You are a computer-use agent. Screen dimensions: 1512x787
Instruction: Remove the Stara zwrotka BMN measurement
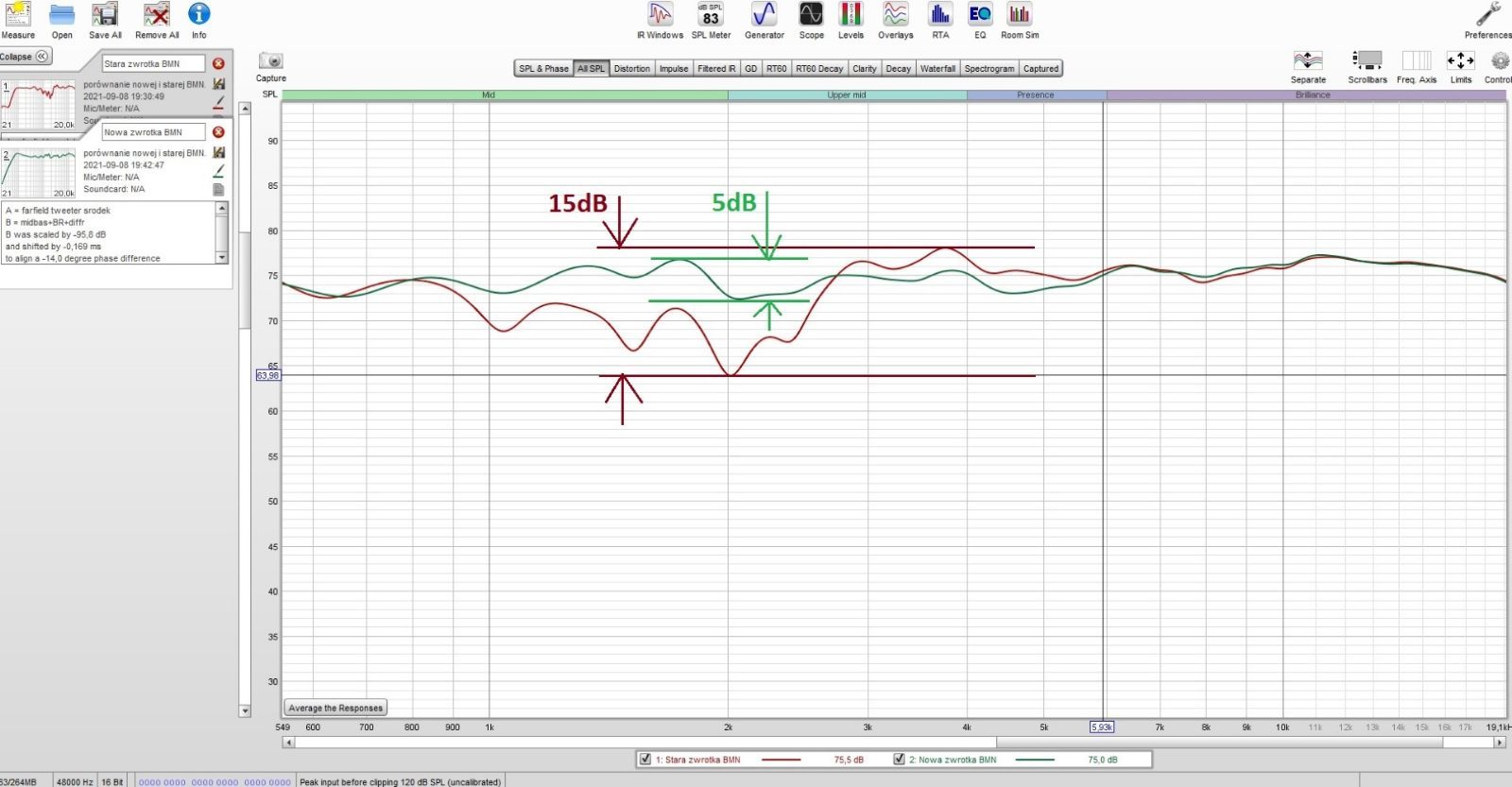click(x=218, y=63)
